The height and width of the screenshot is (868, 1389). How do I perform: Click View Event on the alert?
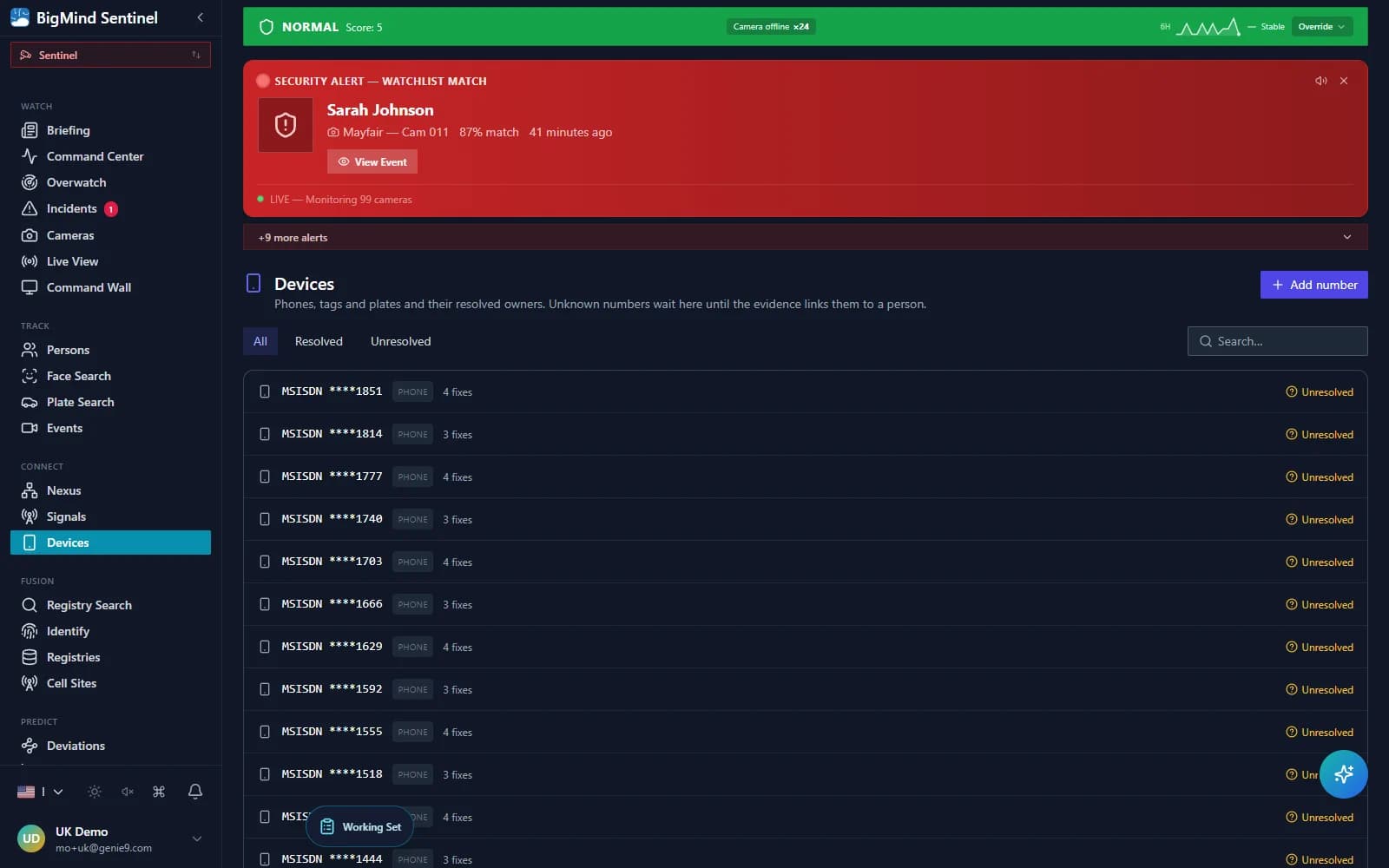click(x=372, y=161)
